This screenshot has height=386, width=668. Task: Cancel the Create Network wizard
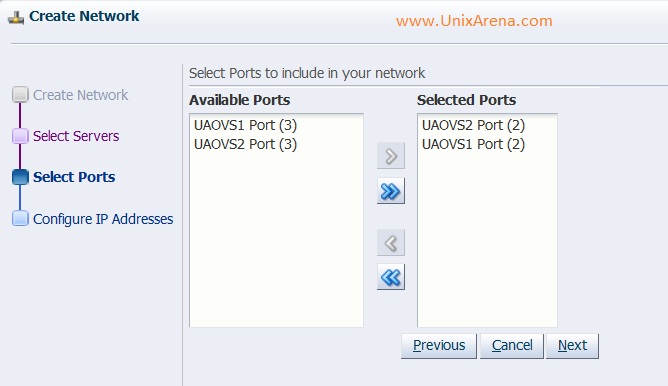(x=512, y=346)
